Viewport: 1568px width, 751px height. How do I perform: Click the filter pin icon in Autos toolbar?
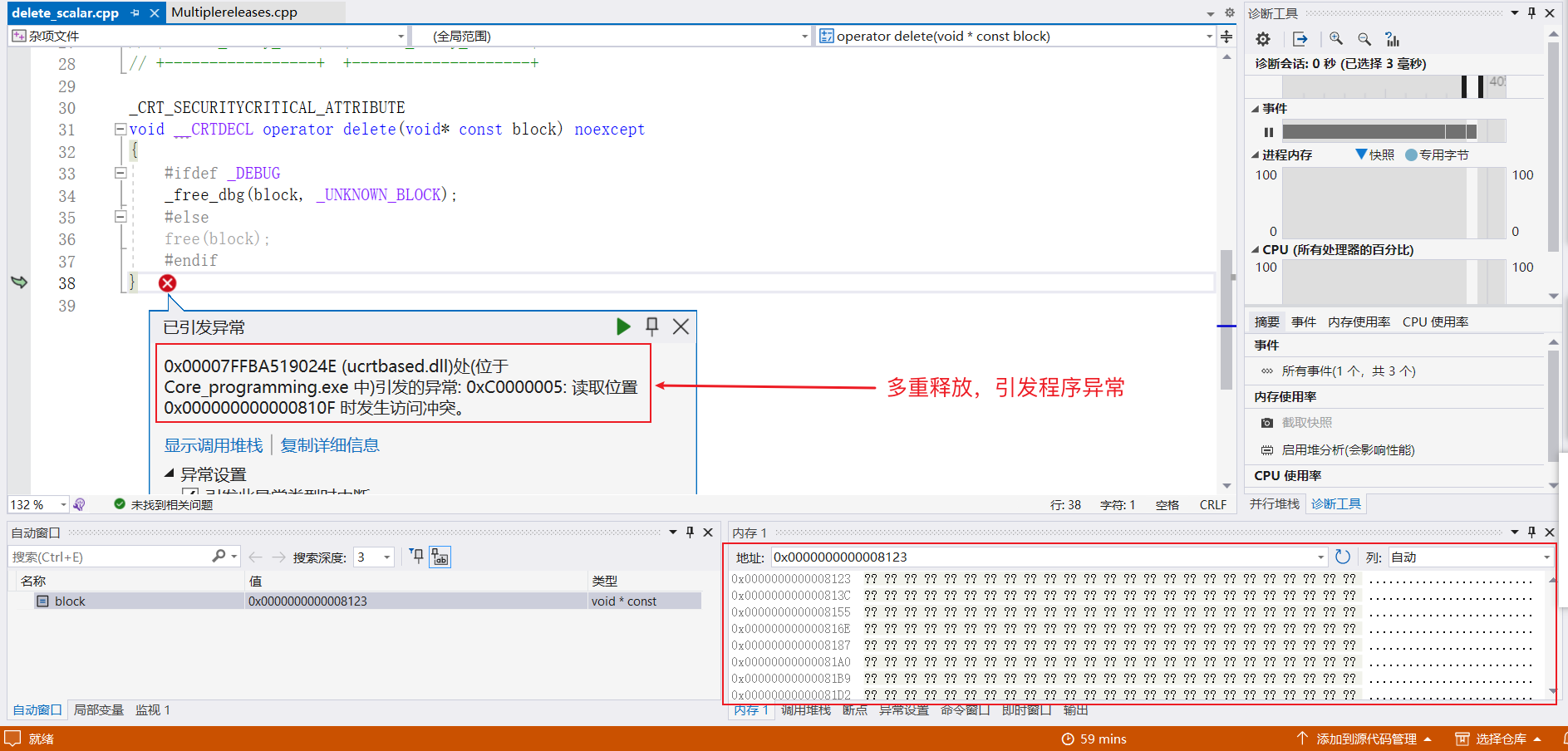click(x=417, y=556)
